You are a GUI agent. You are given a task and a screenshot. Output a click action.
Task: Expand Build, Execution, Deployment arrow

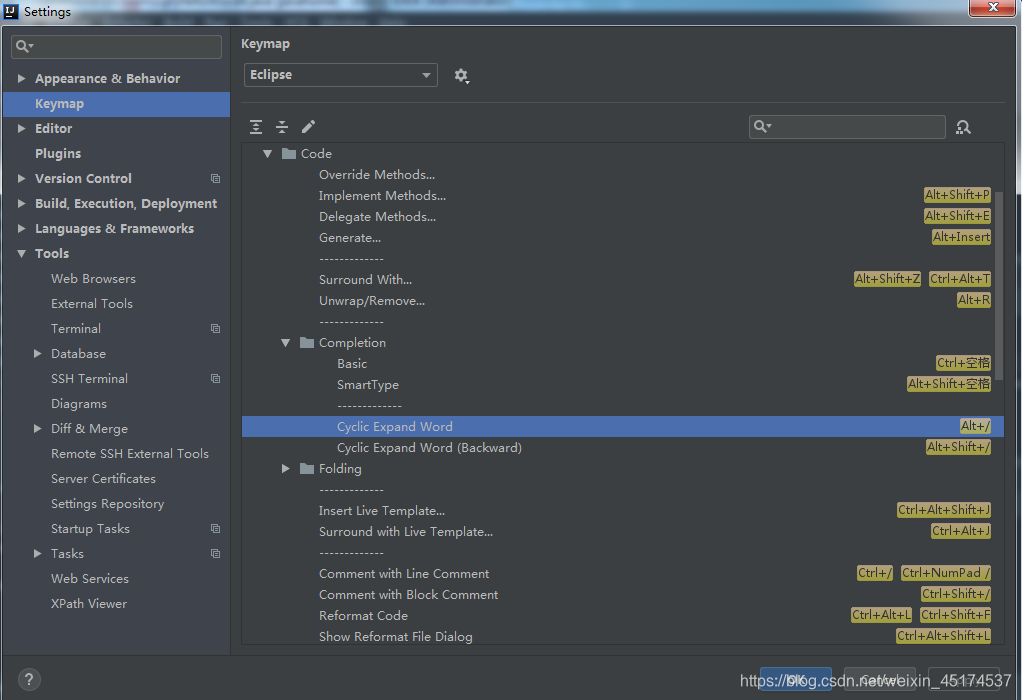coord(22,203)
